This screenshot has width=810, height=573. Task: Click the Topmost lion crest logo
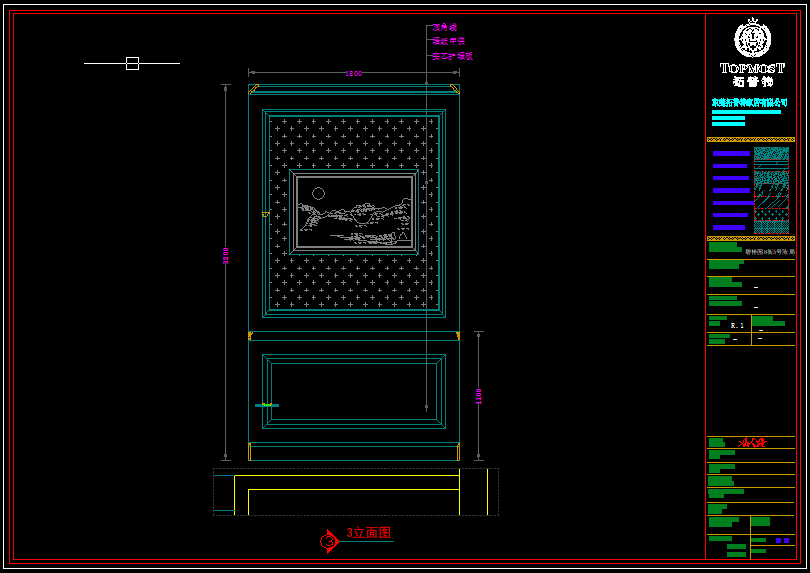tap(751, 39)
